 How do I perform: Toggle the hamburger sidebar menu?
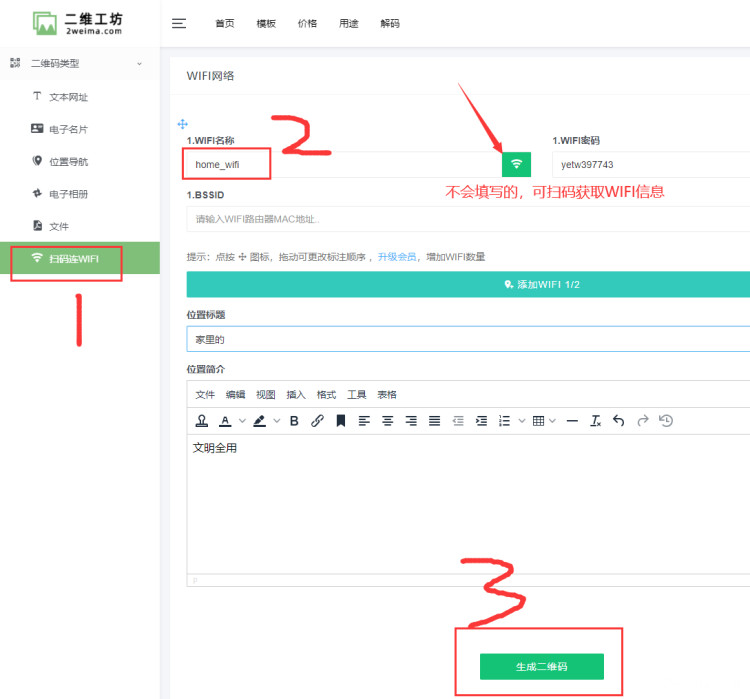179,24
